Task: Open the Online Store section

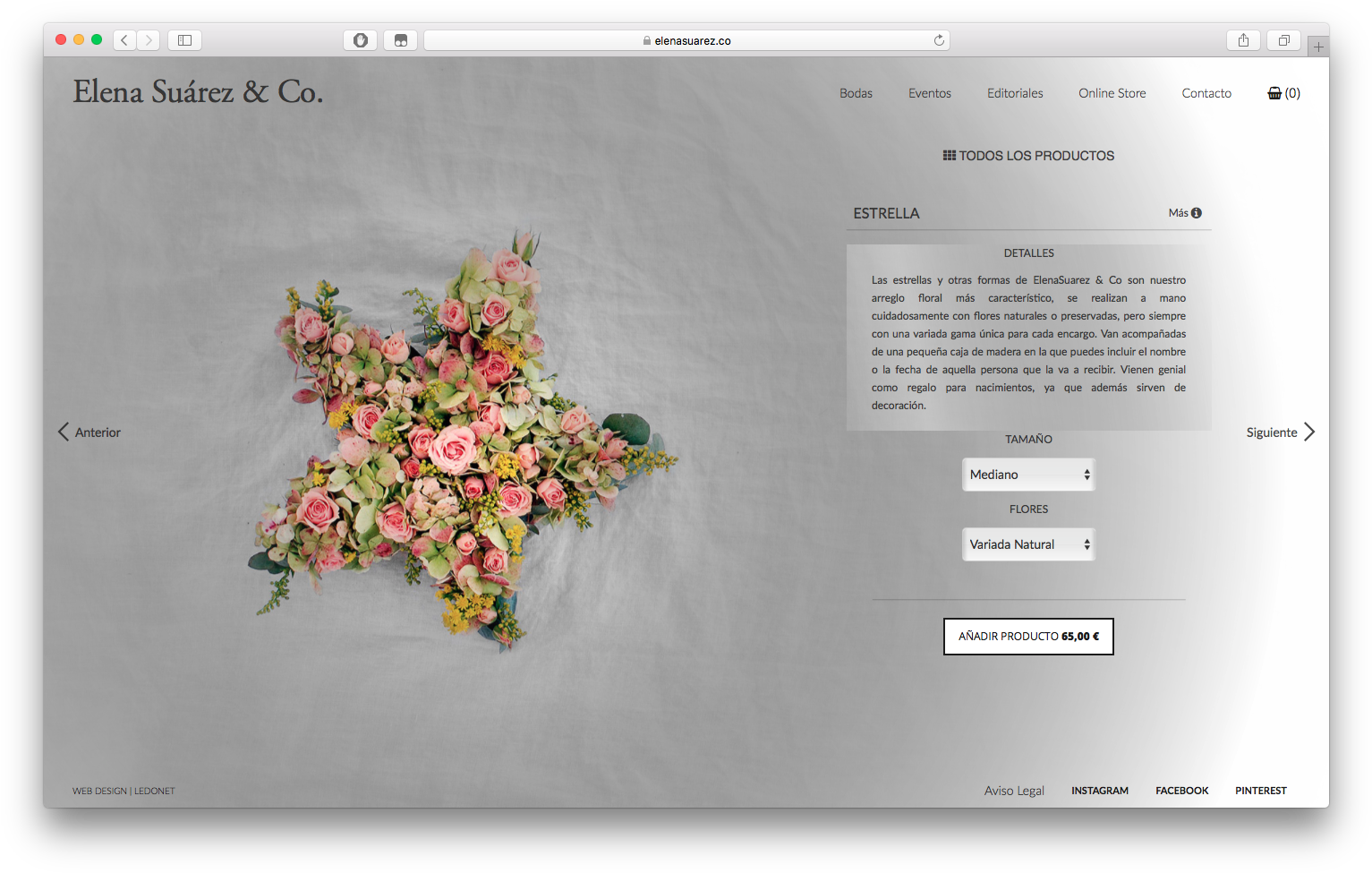Action: [x=1112, y=92]
